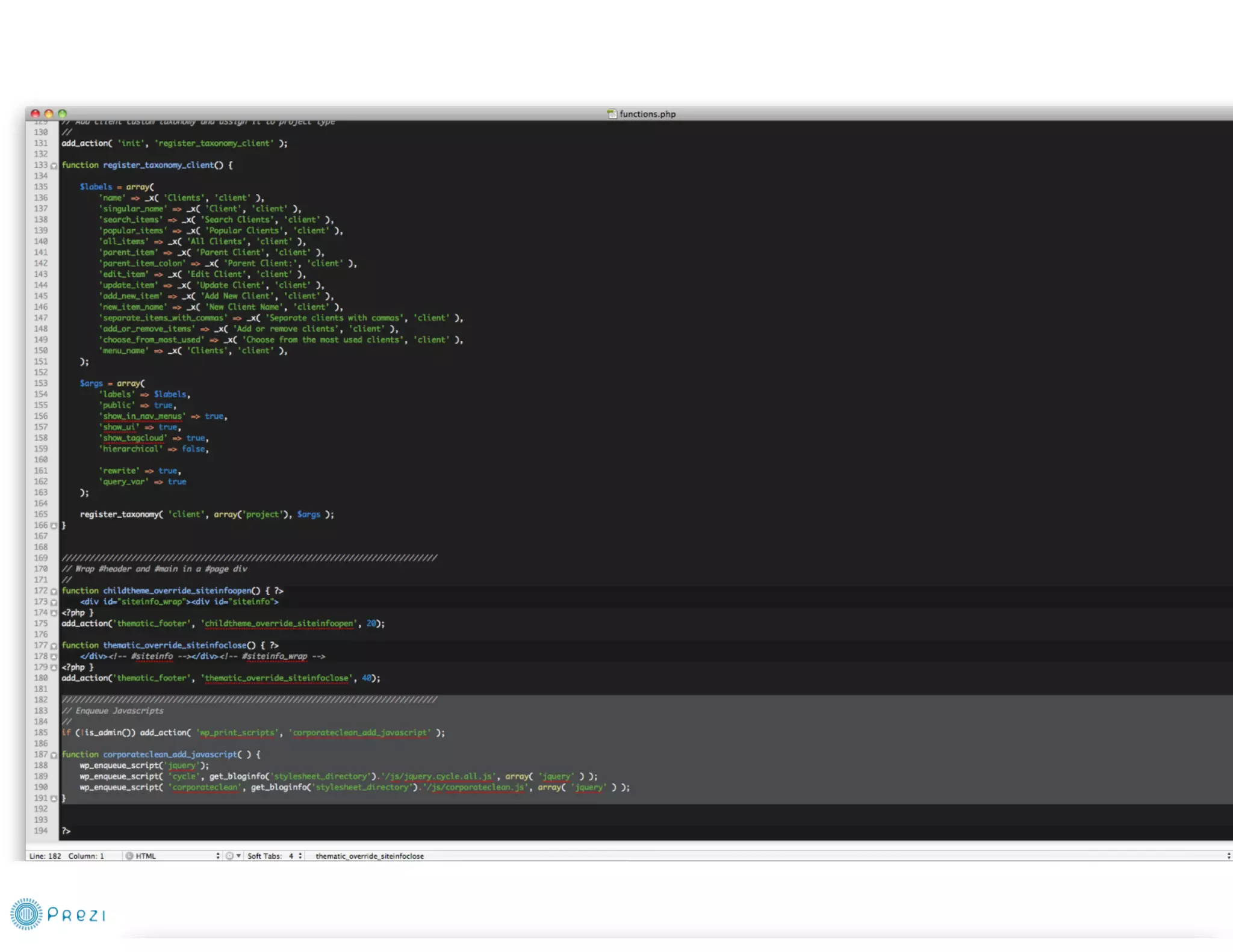This screenshot has height=952, width=1233.
Task: Click the yellow minimize window button
Action: tap(49, 114)
